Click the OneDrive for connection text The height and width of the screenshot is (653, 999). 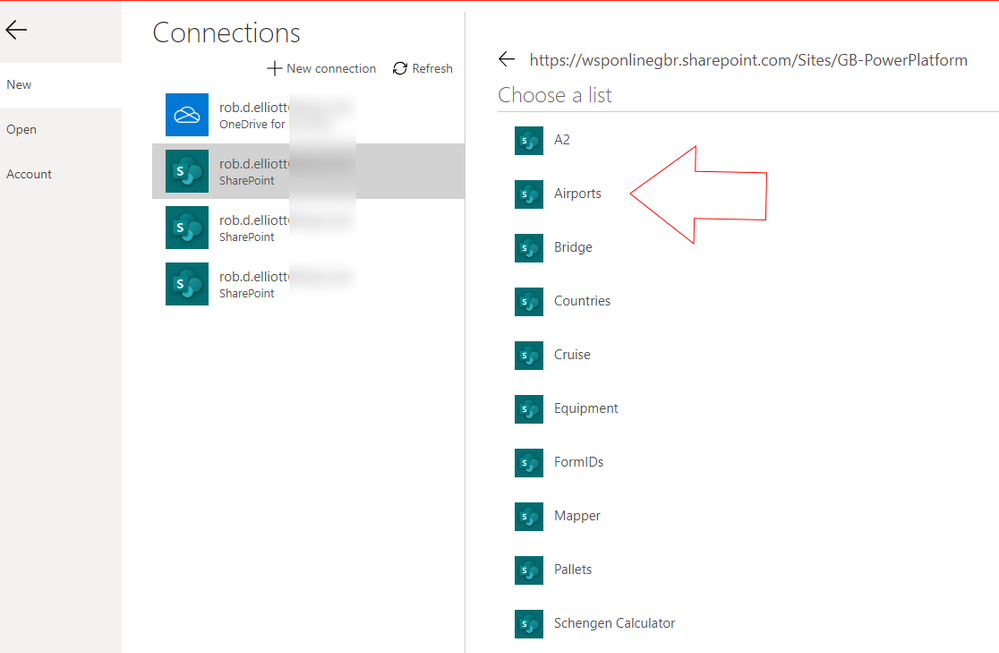click(252, 124)
